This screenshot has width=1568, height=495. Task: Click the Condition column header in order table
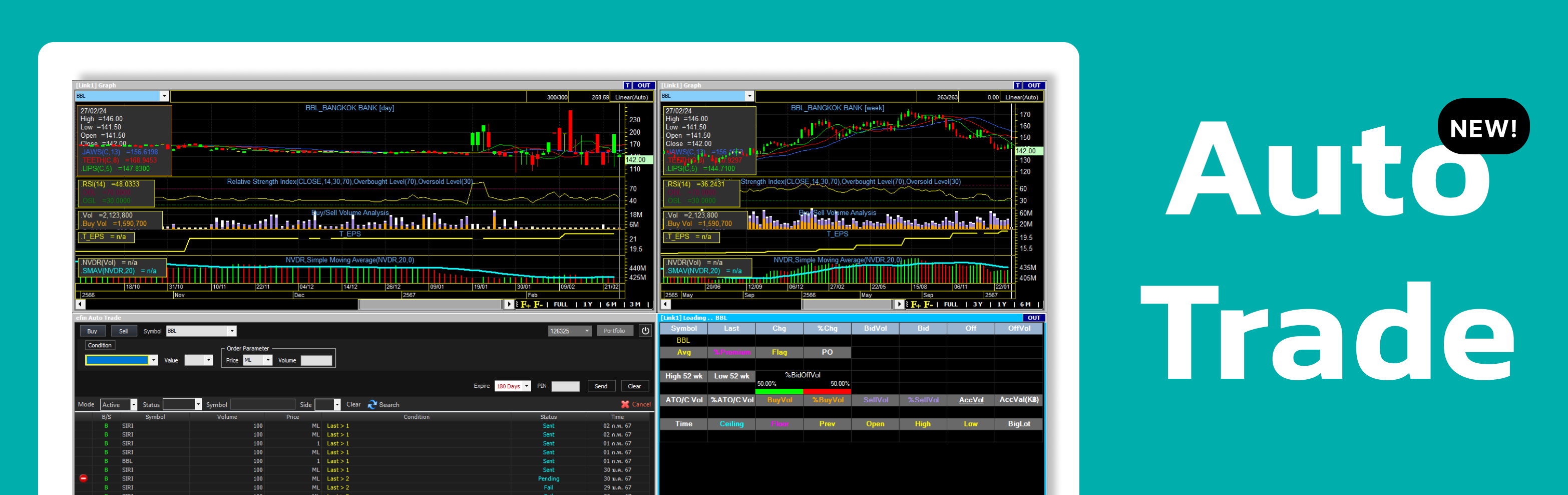417,417
